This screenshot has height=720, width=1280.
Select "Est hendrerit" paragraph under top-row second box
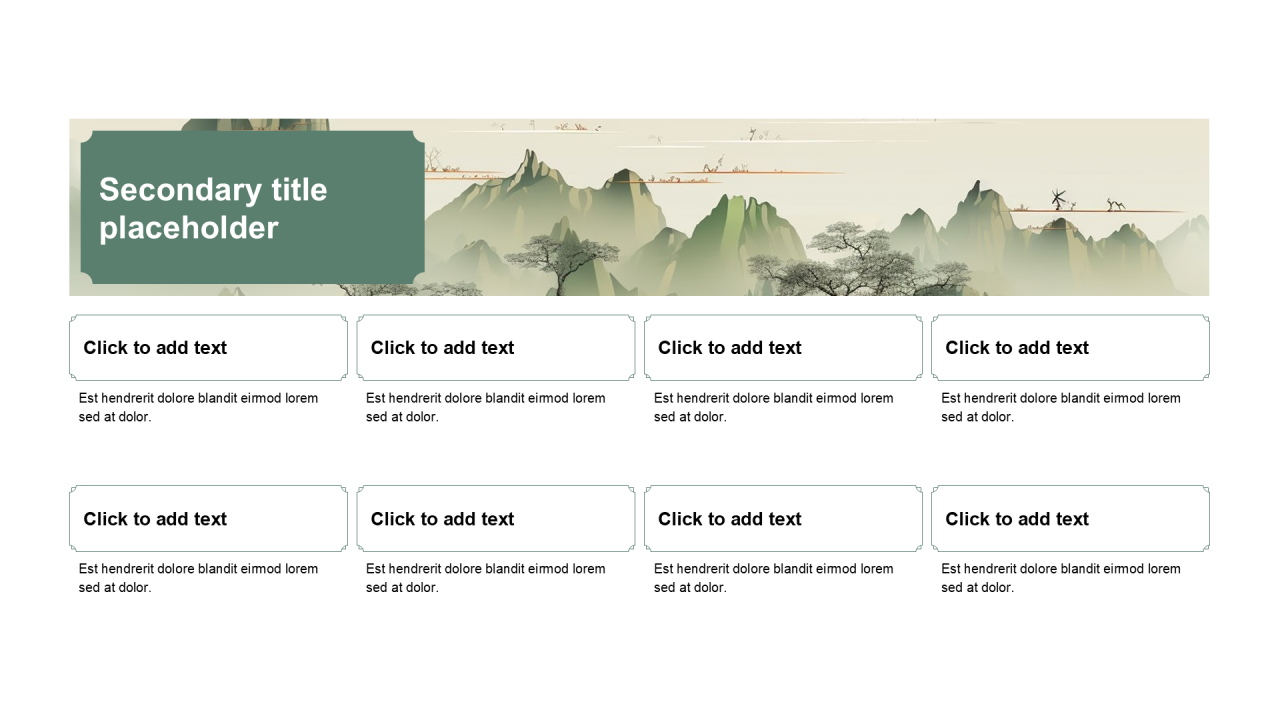[486, 407]
